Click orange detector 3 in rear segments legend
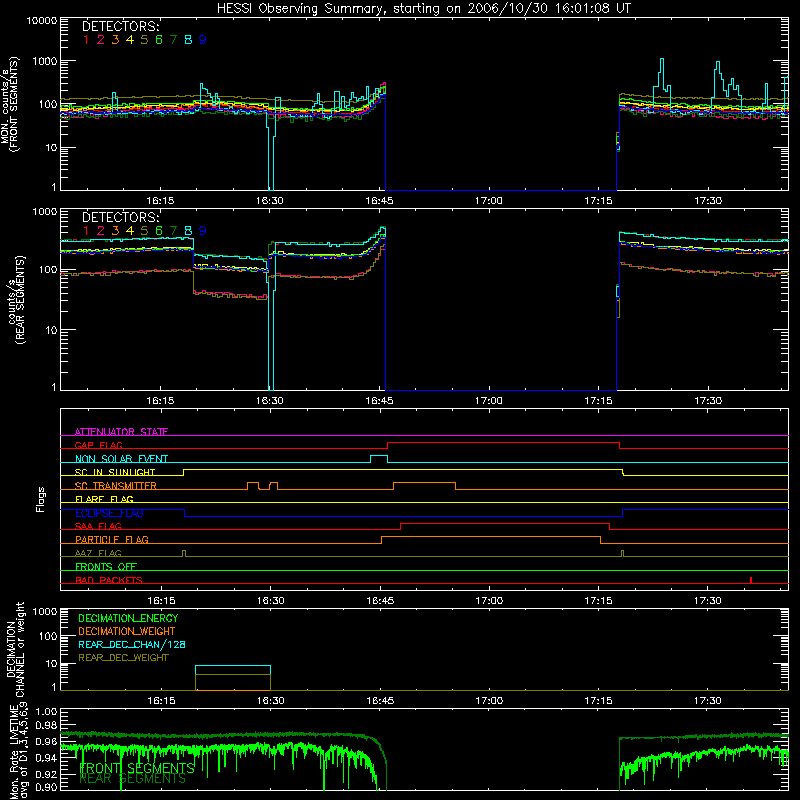 pos(115,231)
